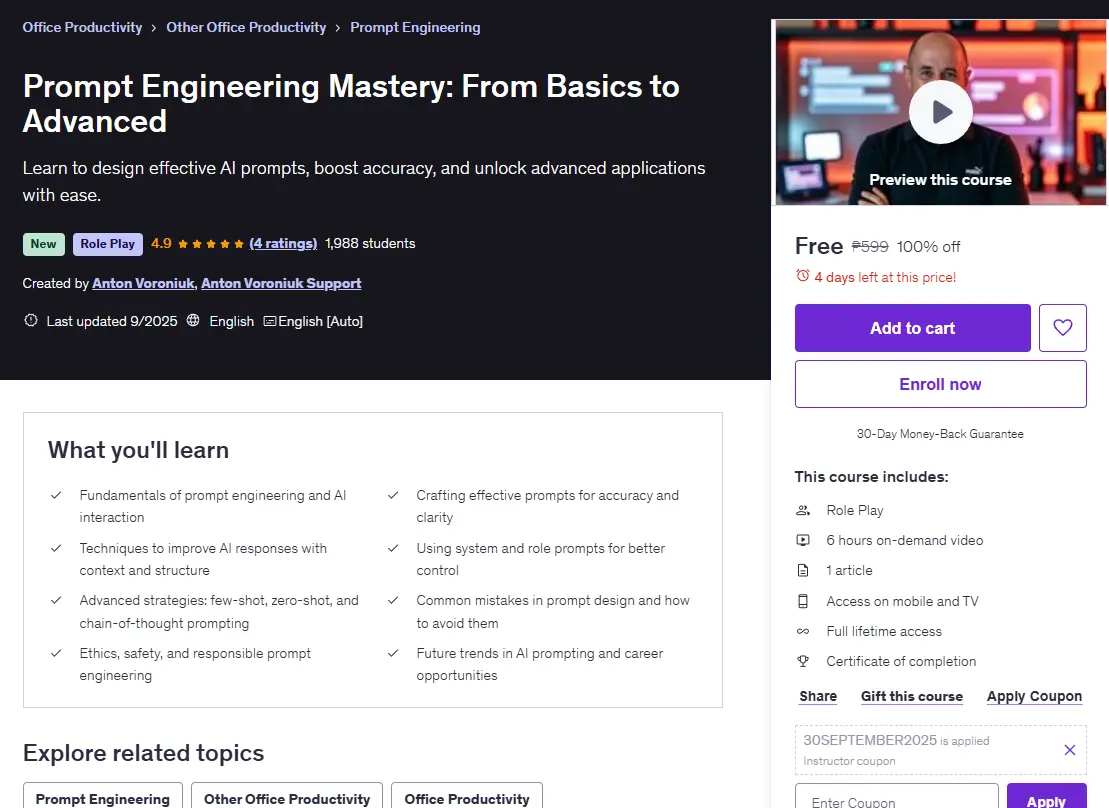Click the Apply coupon button
The height and width of the screenshot is (808, 1109).
(1046, 798)
